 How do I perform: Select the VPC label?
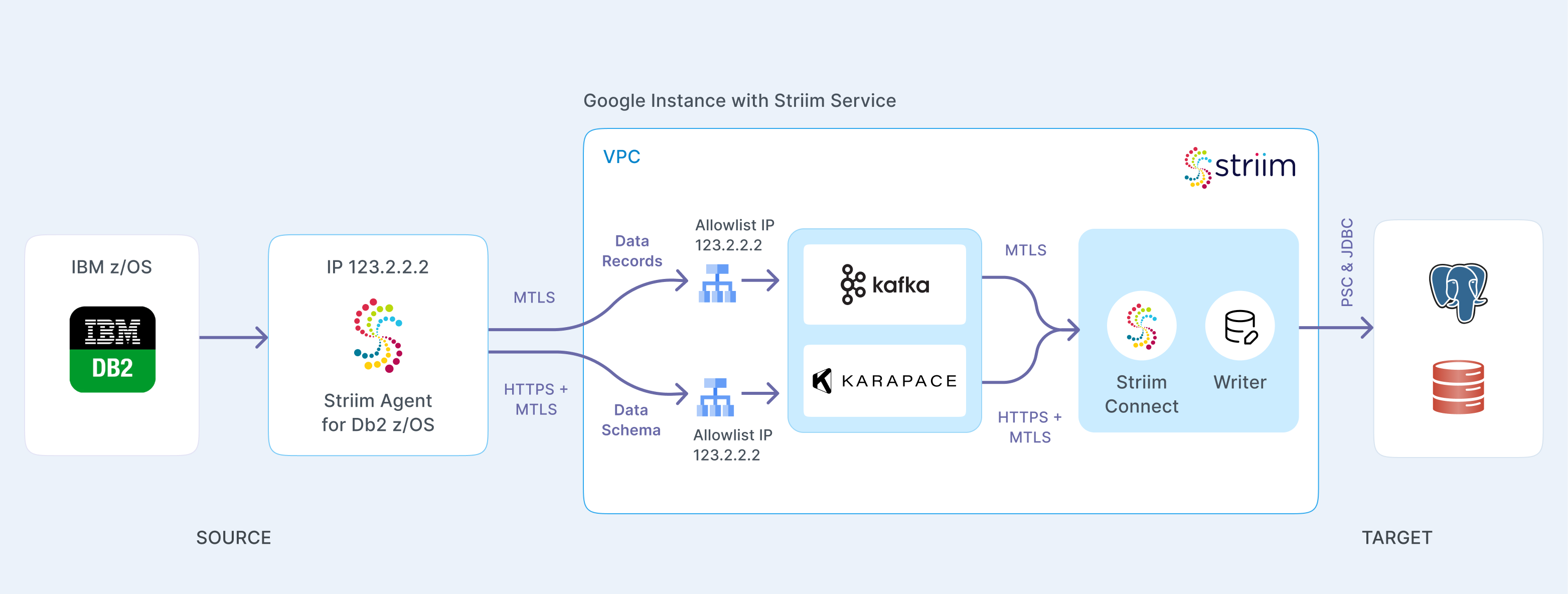621,157
